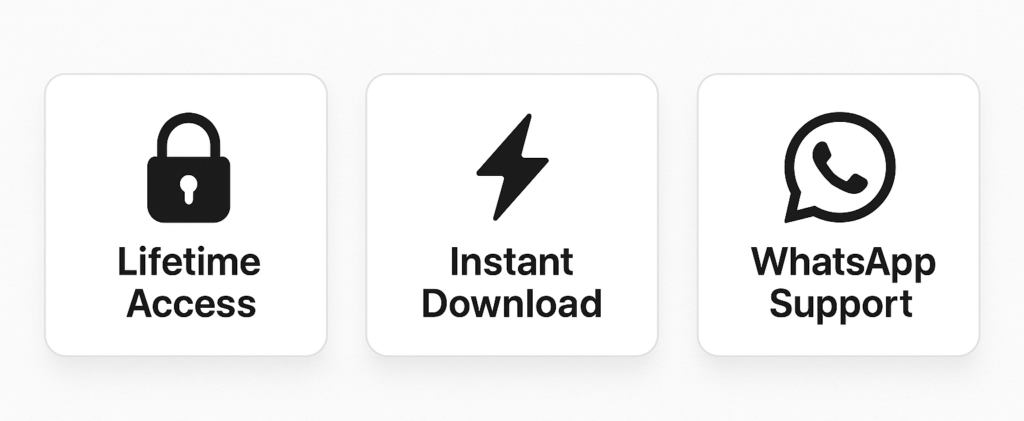Click the WhatsApp speech bubble tail
The height and width of the screenshot is (421, 1024).
(798, 208)
